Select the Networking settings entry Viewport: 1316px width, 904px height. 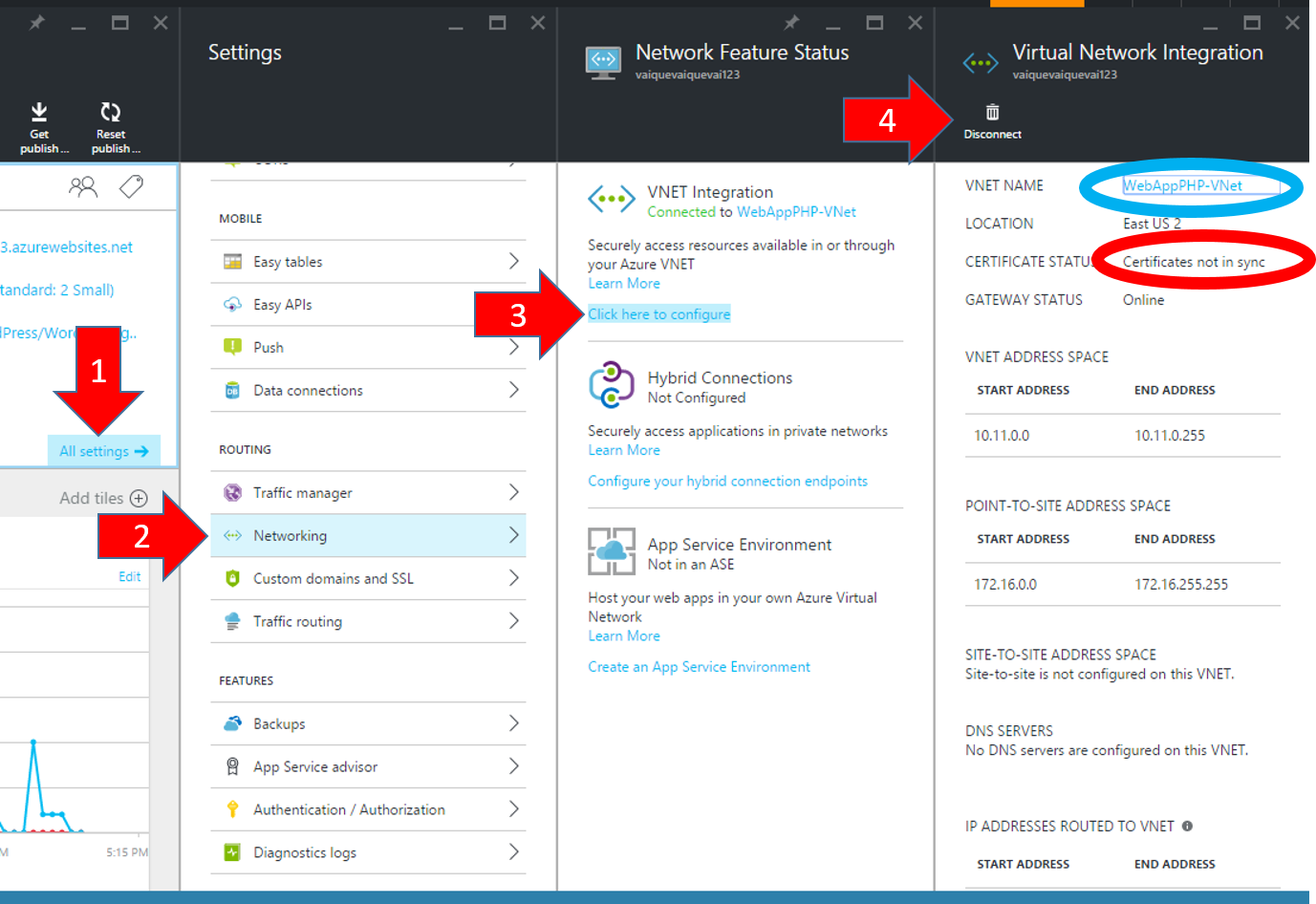point(368,535)
